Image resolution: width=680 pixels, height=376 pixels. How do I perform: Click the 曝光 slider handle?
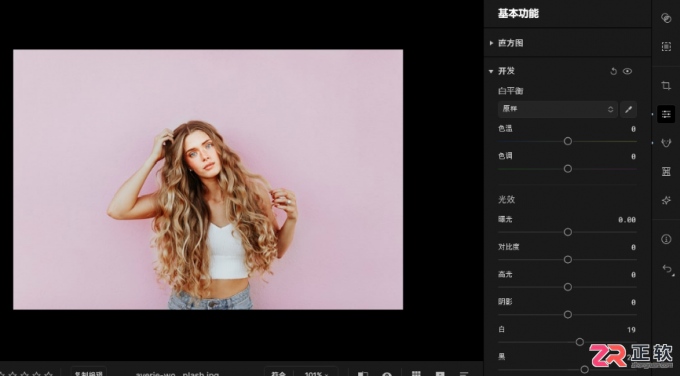click(x=568, y=232)
